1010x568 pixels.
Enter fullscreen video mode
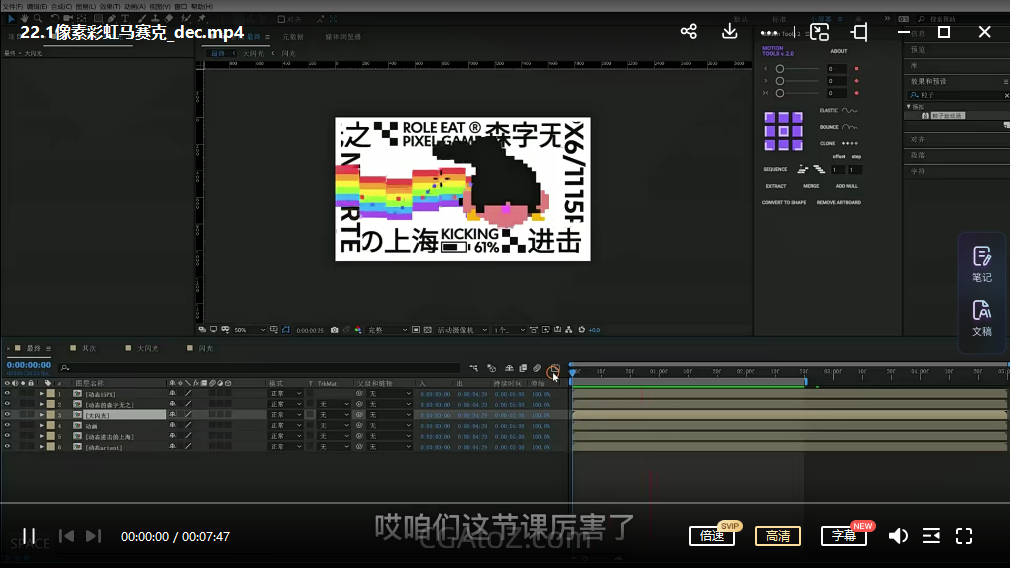click(964, 536)
